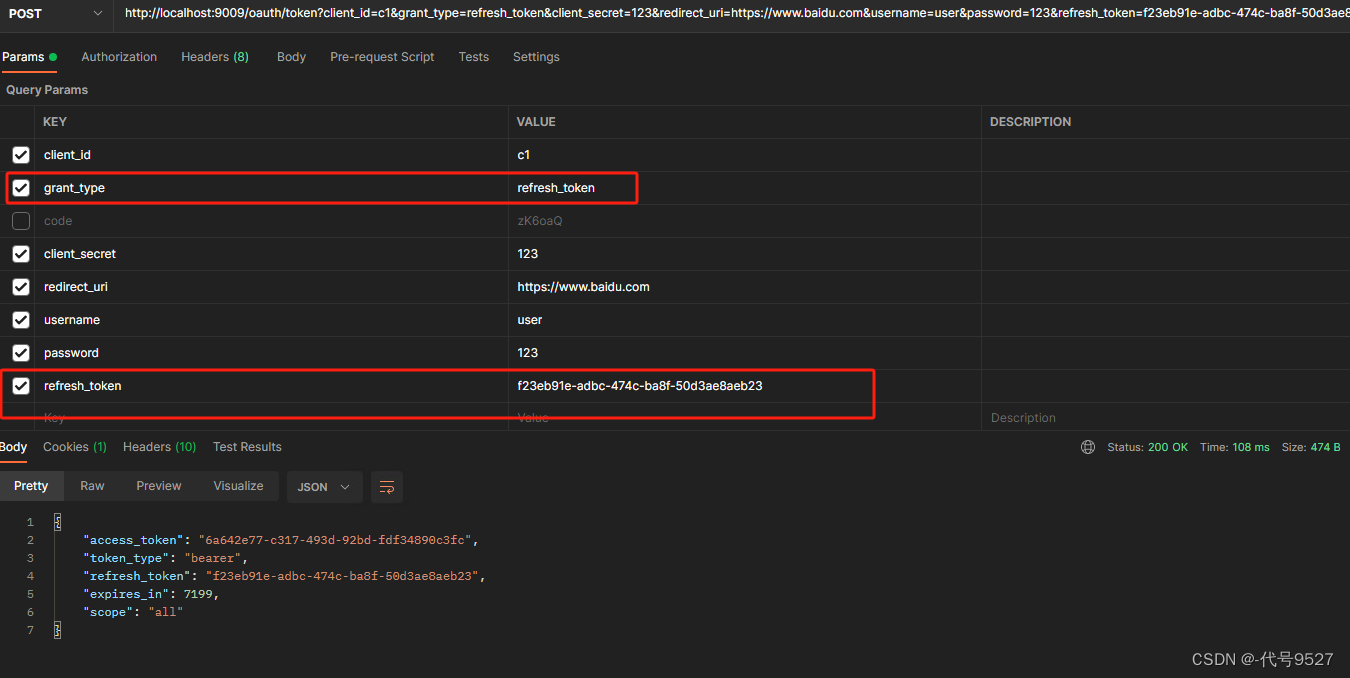
Task: Switch to the Authorization tab
Action: point(119,57)
